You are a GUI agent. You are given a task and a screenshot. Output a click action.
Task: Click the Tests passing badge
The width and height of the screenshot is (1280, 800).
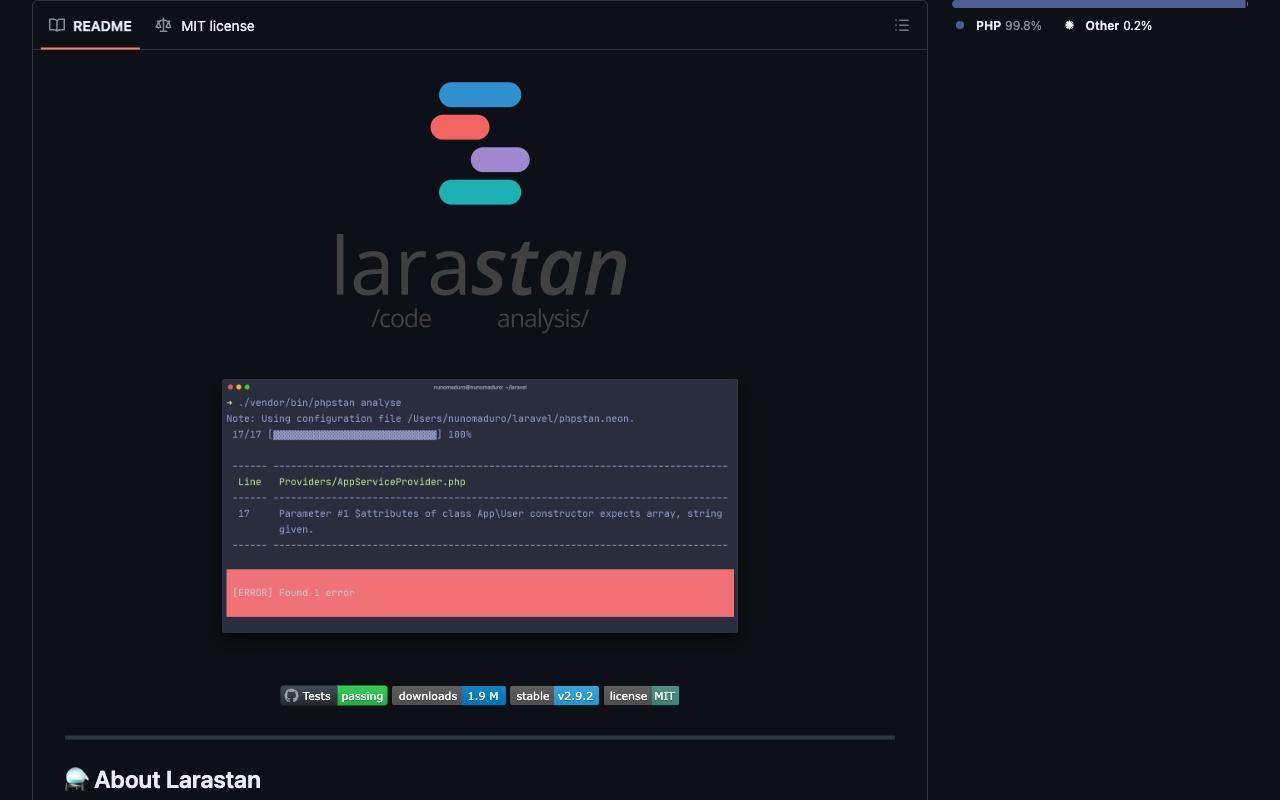click(x=334, y=696)
